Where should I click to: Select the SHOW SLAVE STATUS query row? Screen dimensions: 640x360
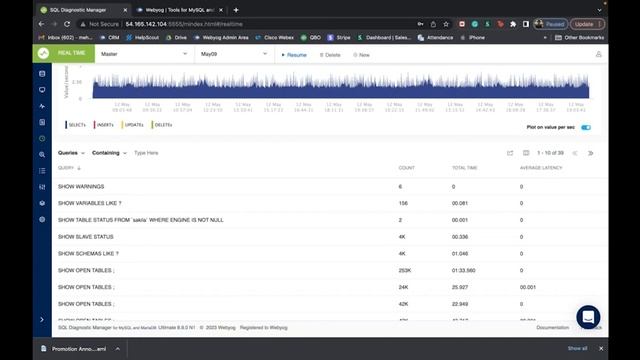pyautogui.click(x=330, y=237)
